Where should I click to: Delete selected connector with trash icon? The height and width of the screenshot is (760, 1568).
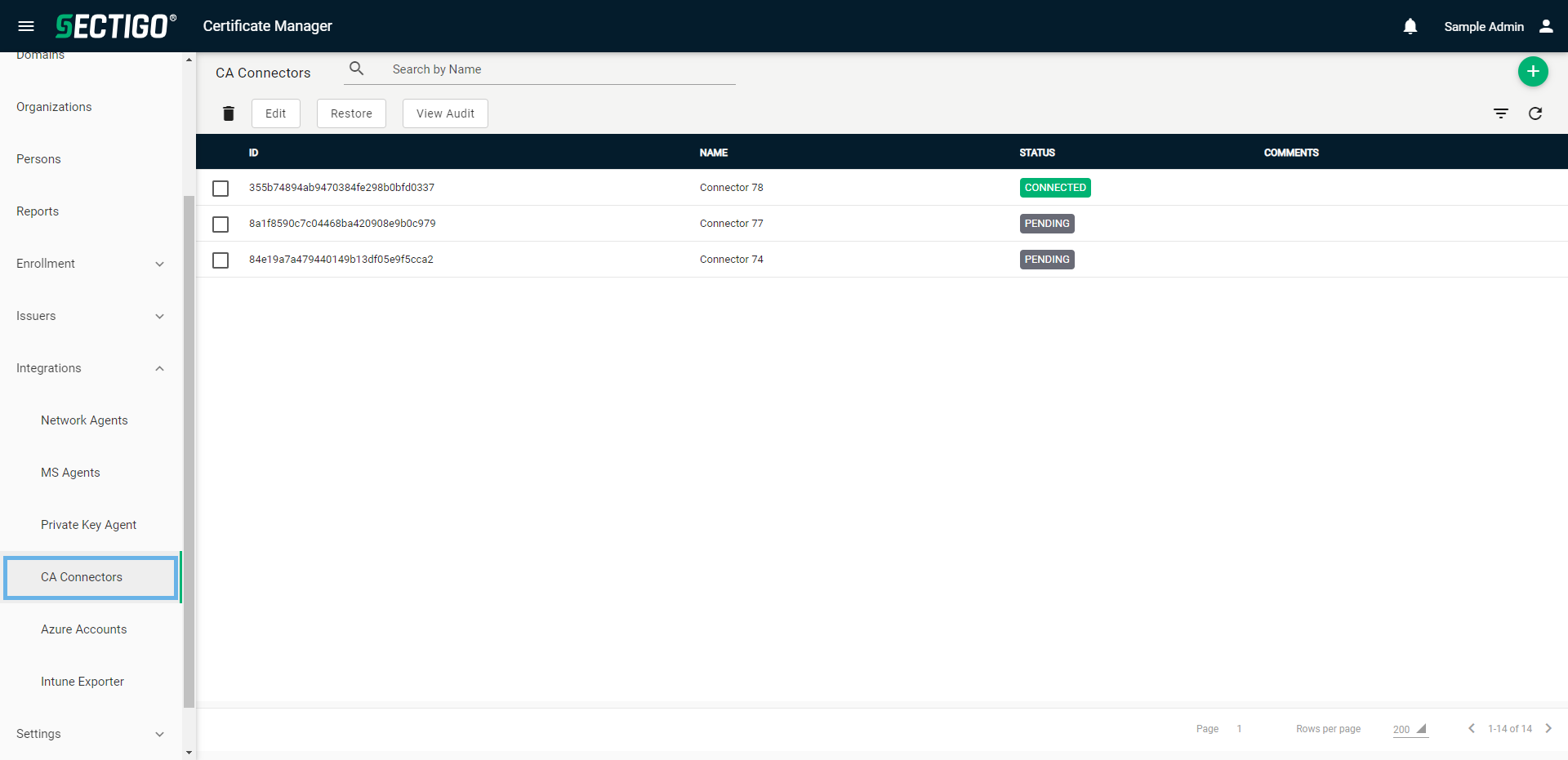coord(229,113)
